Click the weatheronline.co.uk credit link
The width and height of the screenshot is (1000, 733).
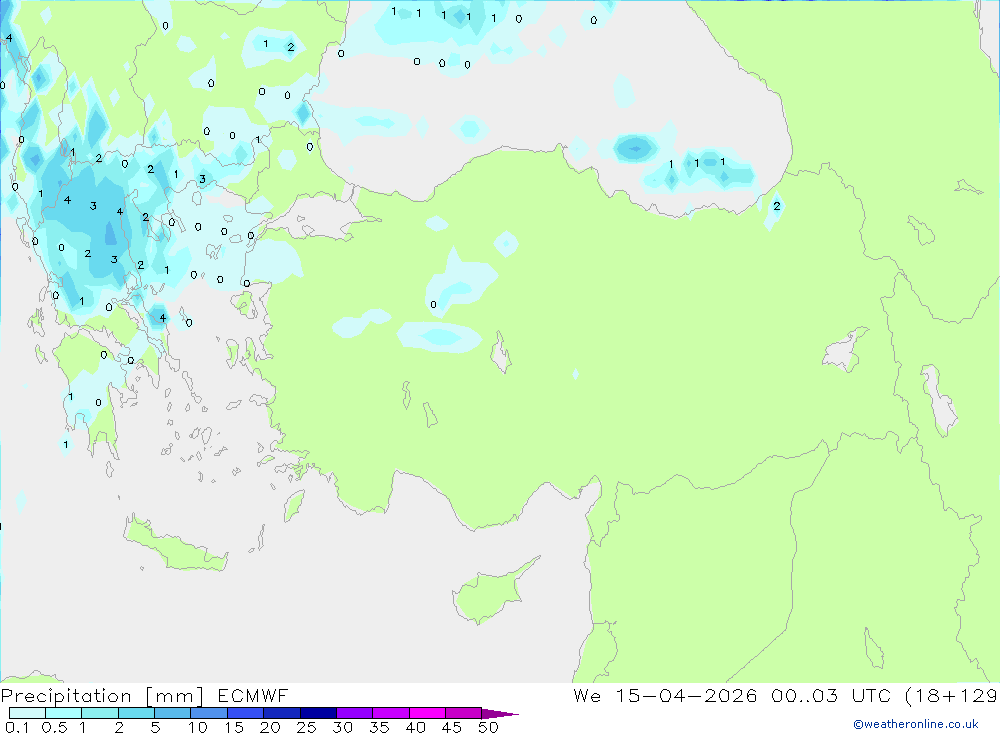tap(916, 724)
